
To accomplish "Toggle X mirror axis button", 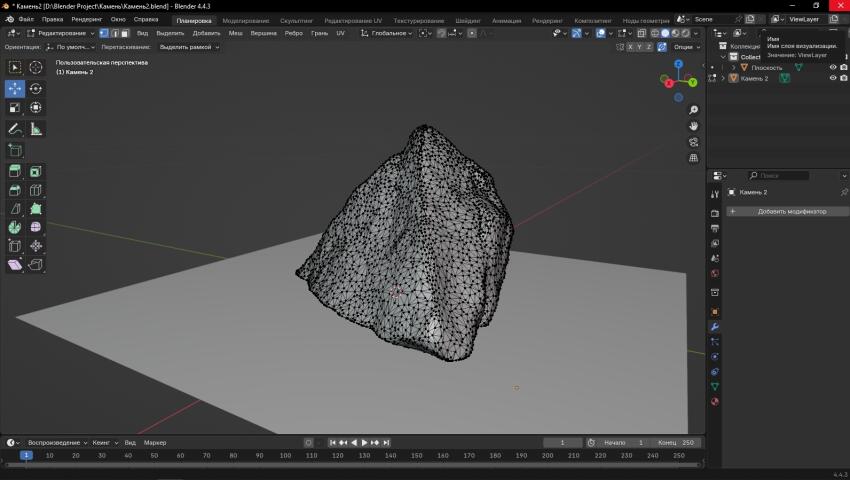I will point(630,47).
